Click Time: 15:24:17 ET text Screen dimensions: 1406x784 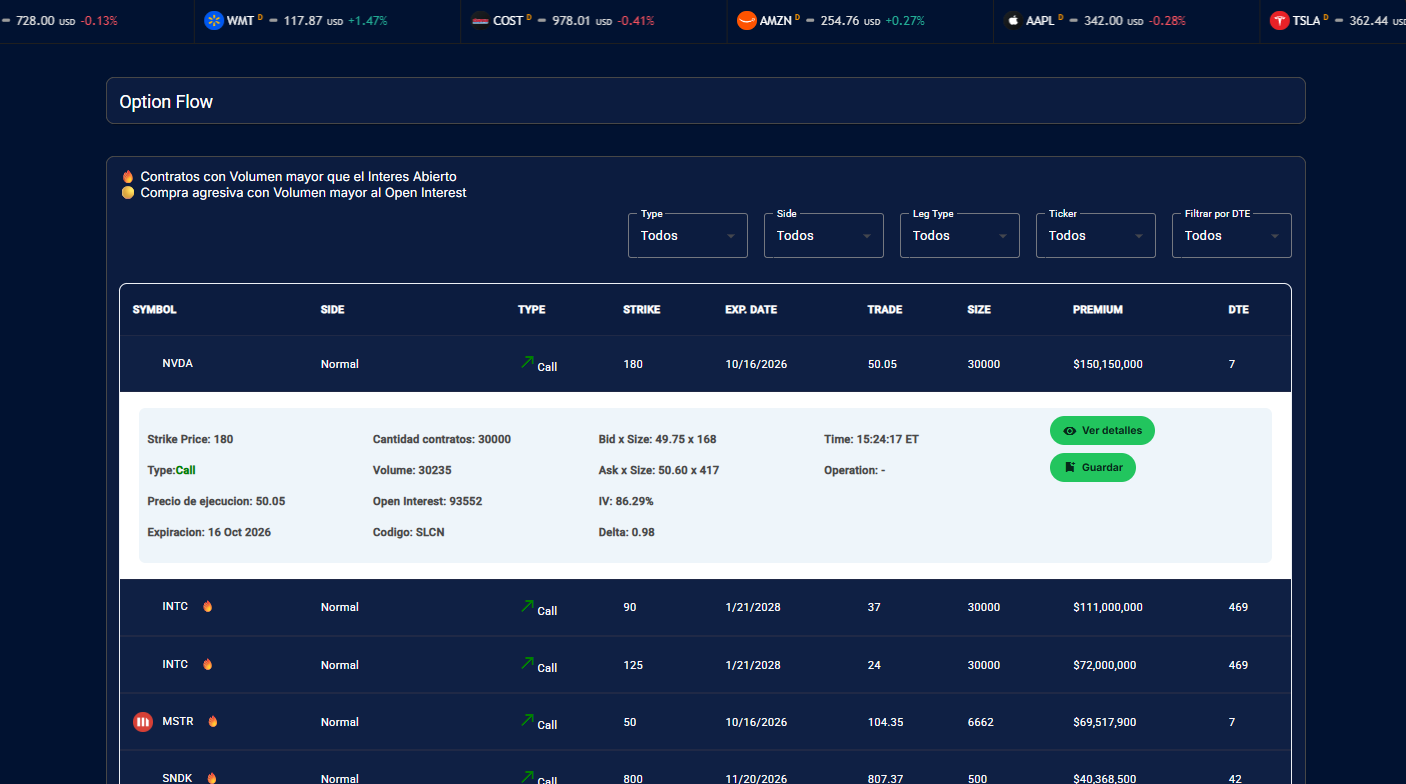871,439
